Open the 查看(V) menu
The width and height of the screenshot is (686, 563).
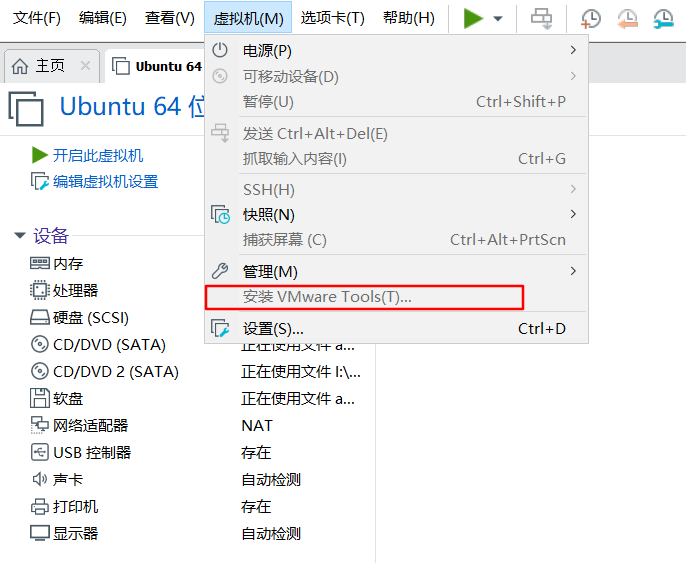(170, 18)
